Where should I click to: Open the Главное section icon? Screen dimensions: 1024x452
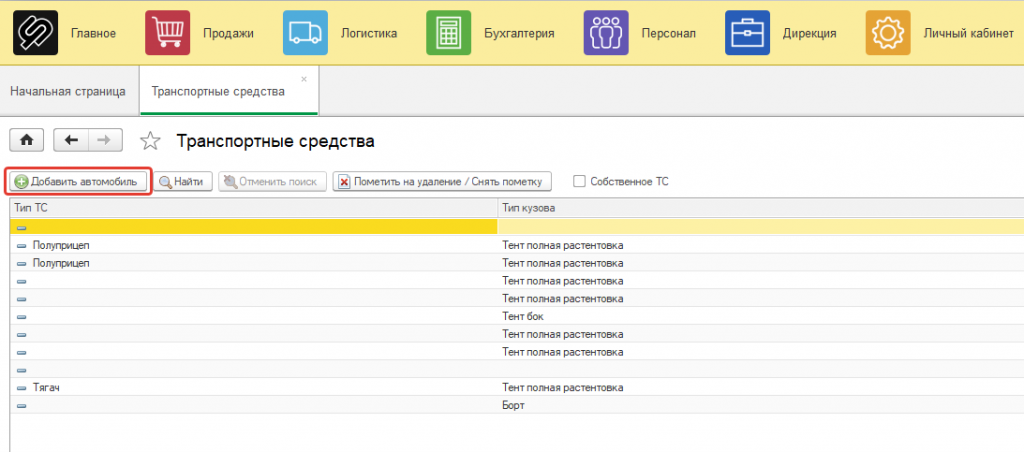(35, 33)
